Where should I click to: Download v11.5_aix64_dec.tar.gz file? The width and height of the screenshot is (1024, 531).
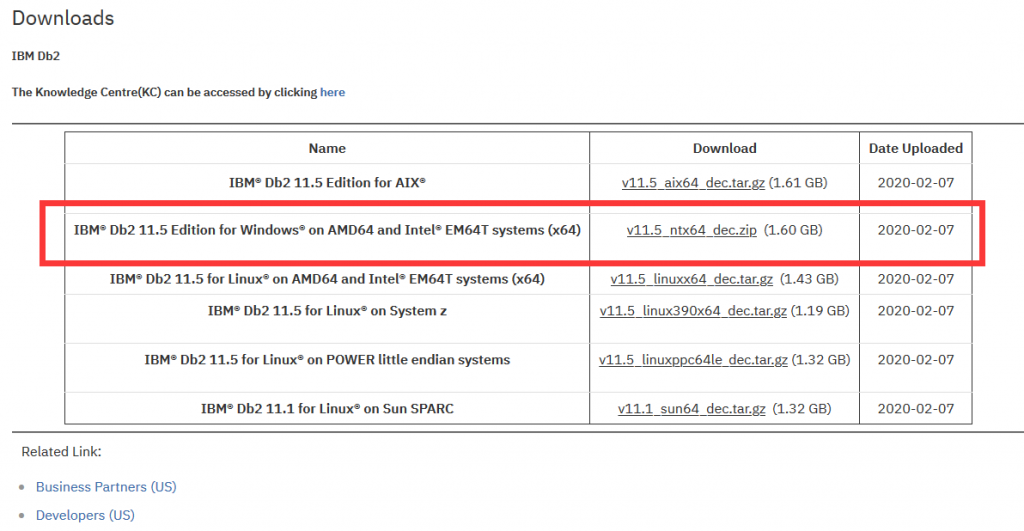[x=693, y=183]
